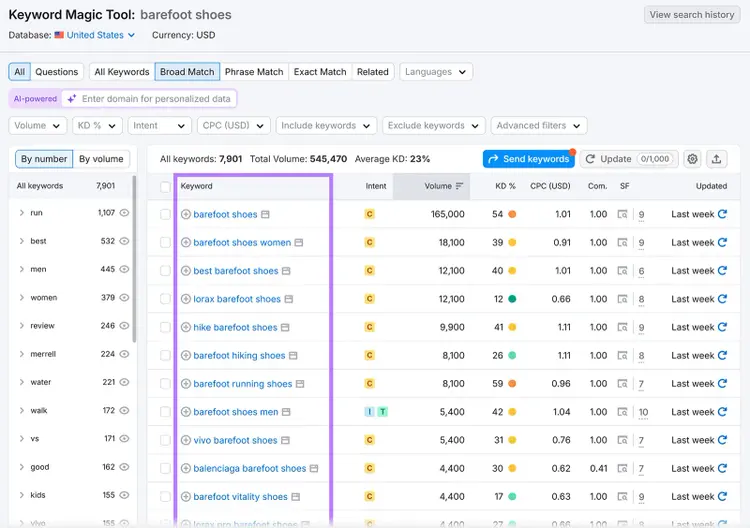
Task: Toggle eye icon for 'run' group
Action: coord(124,213)
